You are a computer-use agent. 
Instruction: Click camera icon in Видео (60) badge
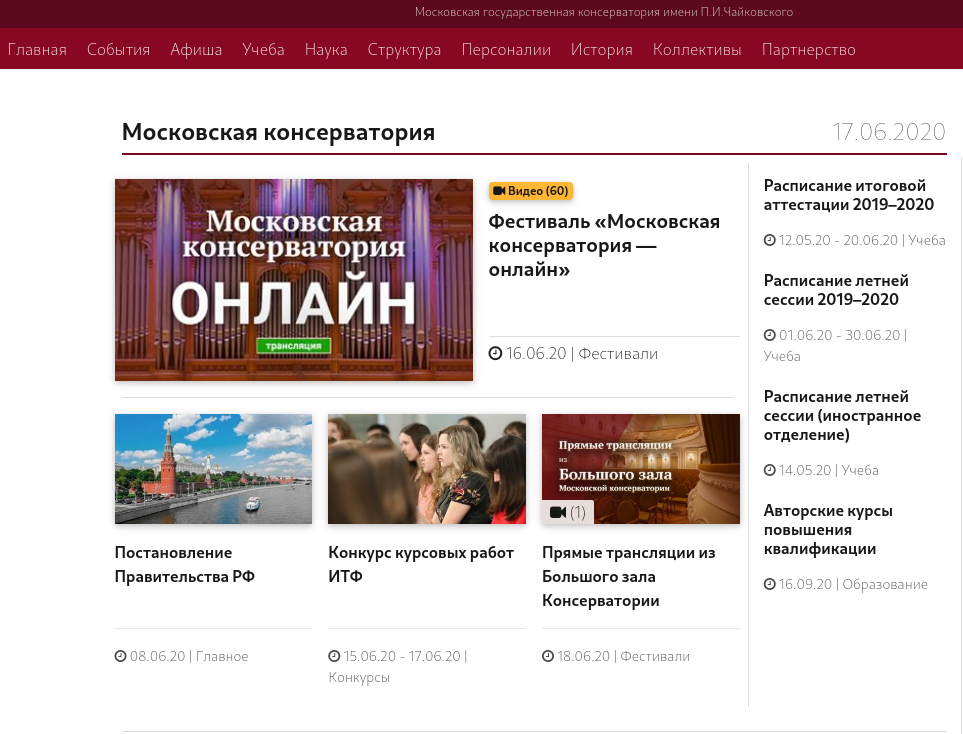[x=499, y=191]
